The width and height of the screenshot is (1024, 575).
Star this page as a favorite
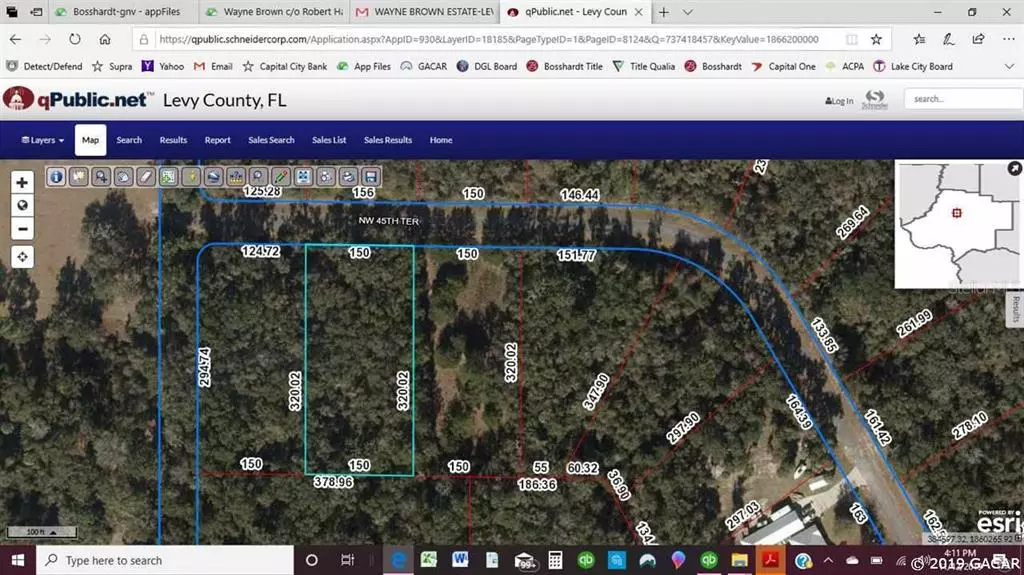tap(876, 39)
